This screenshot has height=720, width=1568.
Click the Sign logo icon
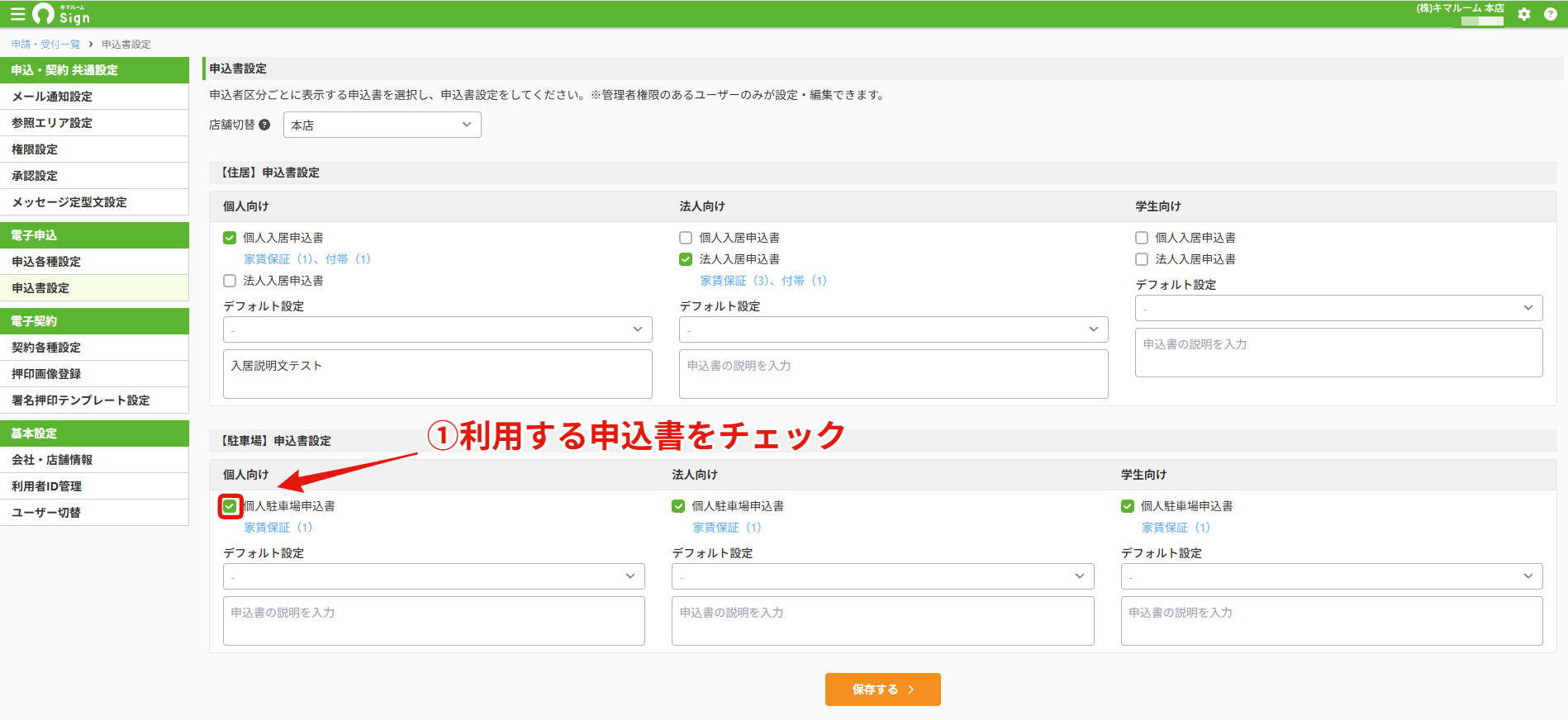[43, 14]
